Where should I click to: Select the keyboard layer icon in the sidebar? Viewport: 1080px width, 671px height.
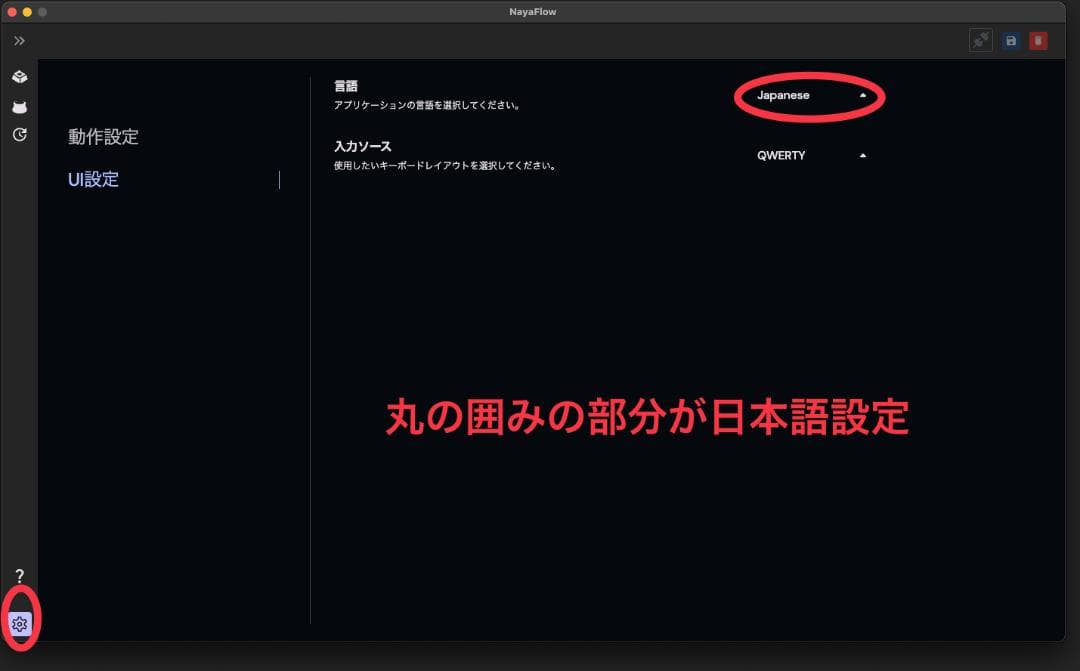point(19,76)
